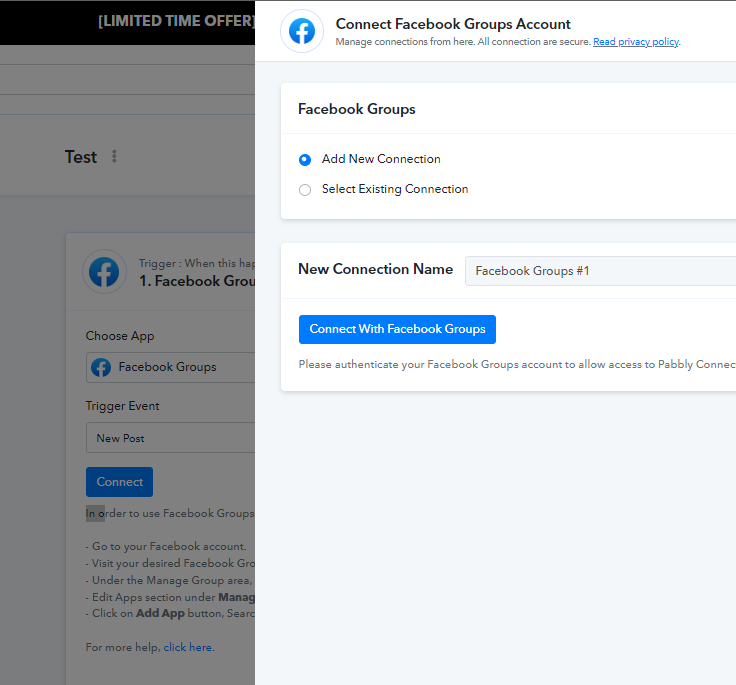Click the Facebook logo in the panel header

click(x=302, y=31)
